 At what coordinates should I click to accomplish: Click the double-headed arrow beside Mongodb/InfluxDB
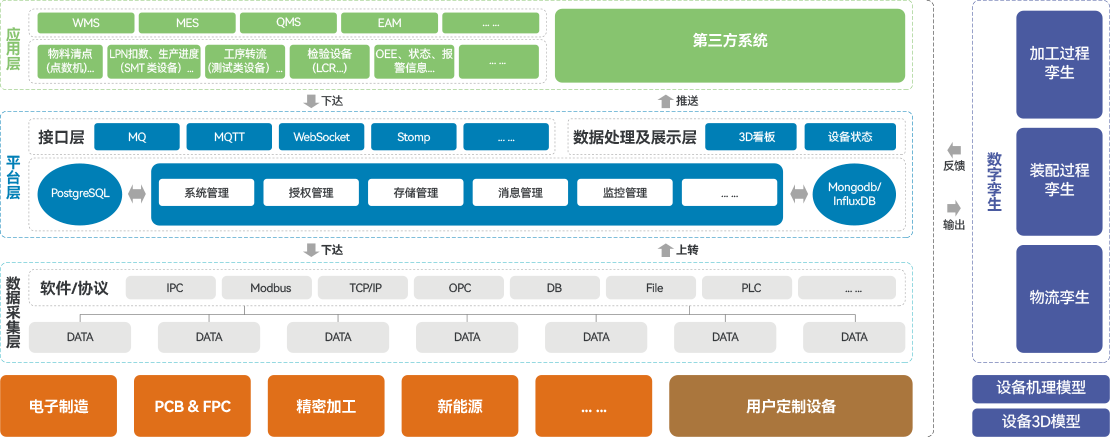coord(797,192)
